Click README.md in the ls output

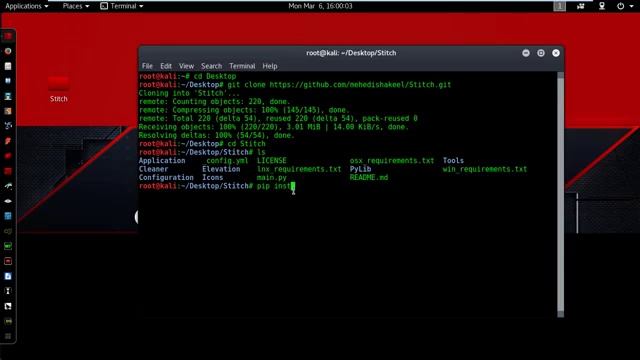pyautogui.click(x=369, y=178)
